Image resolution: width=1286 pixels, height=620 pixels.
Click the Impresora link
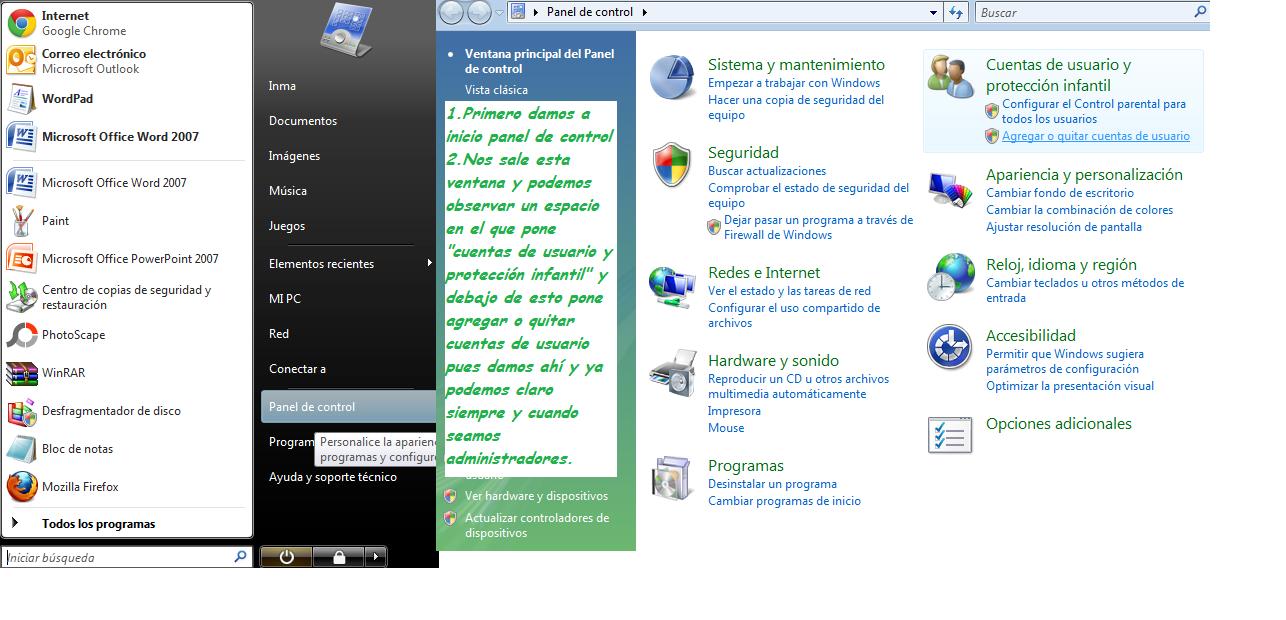pyautogui.click(x=734, y=411)
